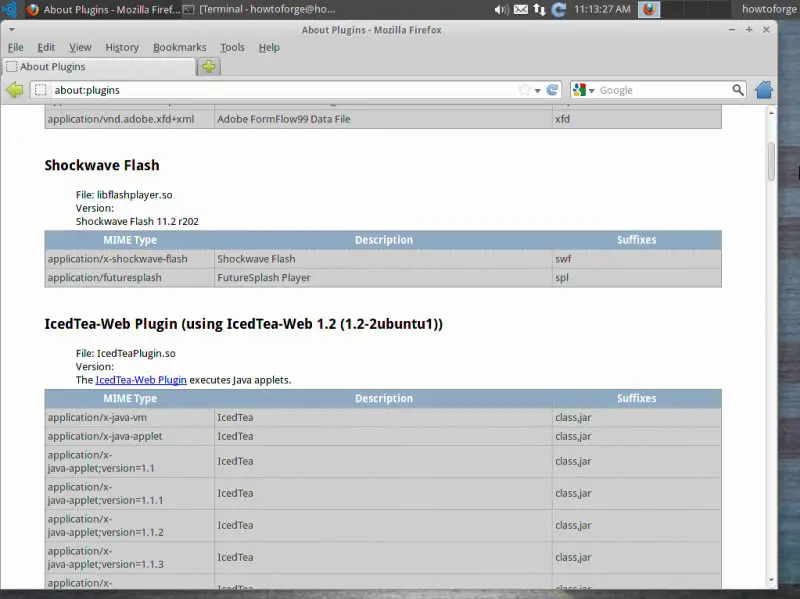Viewport: 800px width, 599px height.
Task: Click the java-applet;version=1.1.2 MIME cell
Action: click(x=130, y=526)
